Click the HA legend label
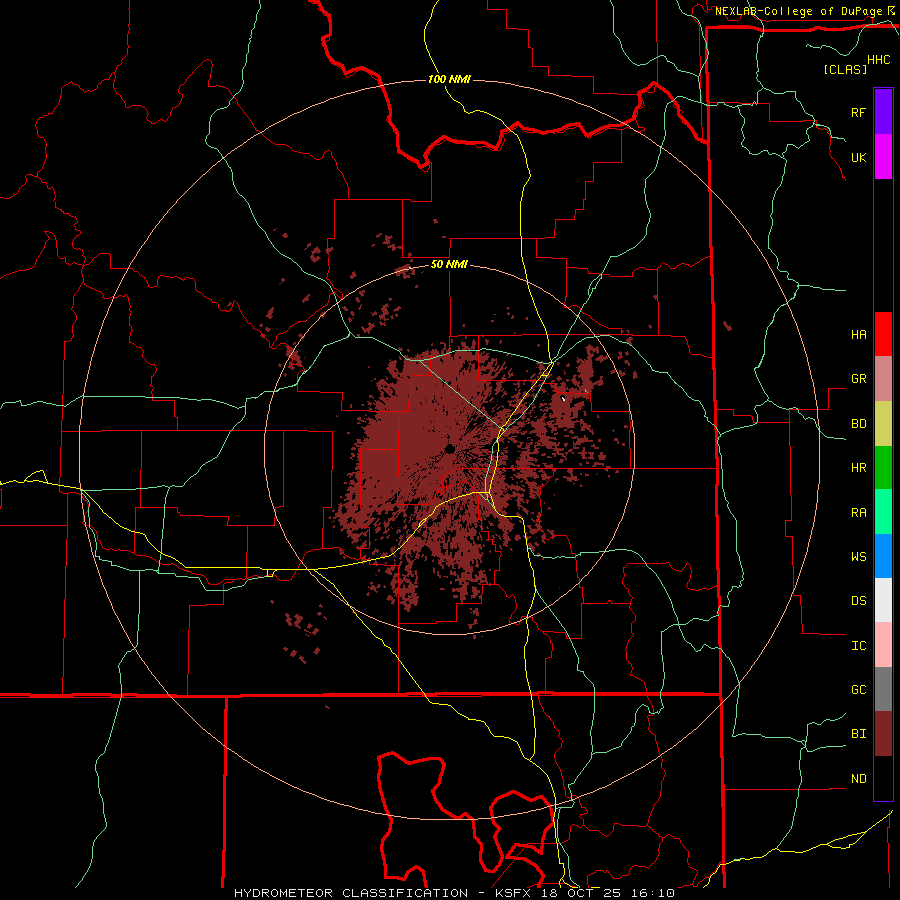The height and width of the screenshot is (900, 900). point(858,335)
